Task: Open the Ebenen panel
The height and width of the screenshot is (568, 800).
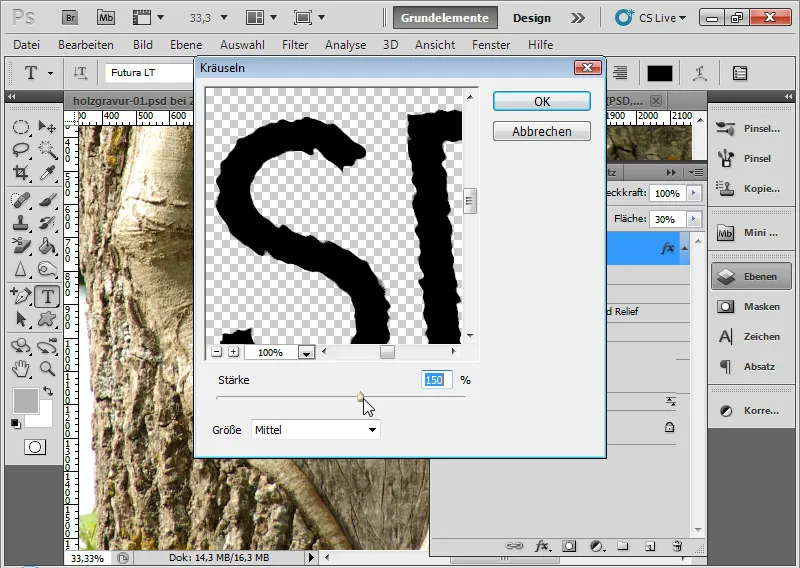Action: [x=751, y=277]
